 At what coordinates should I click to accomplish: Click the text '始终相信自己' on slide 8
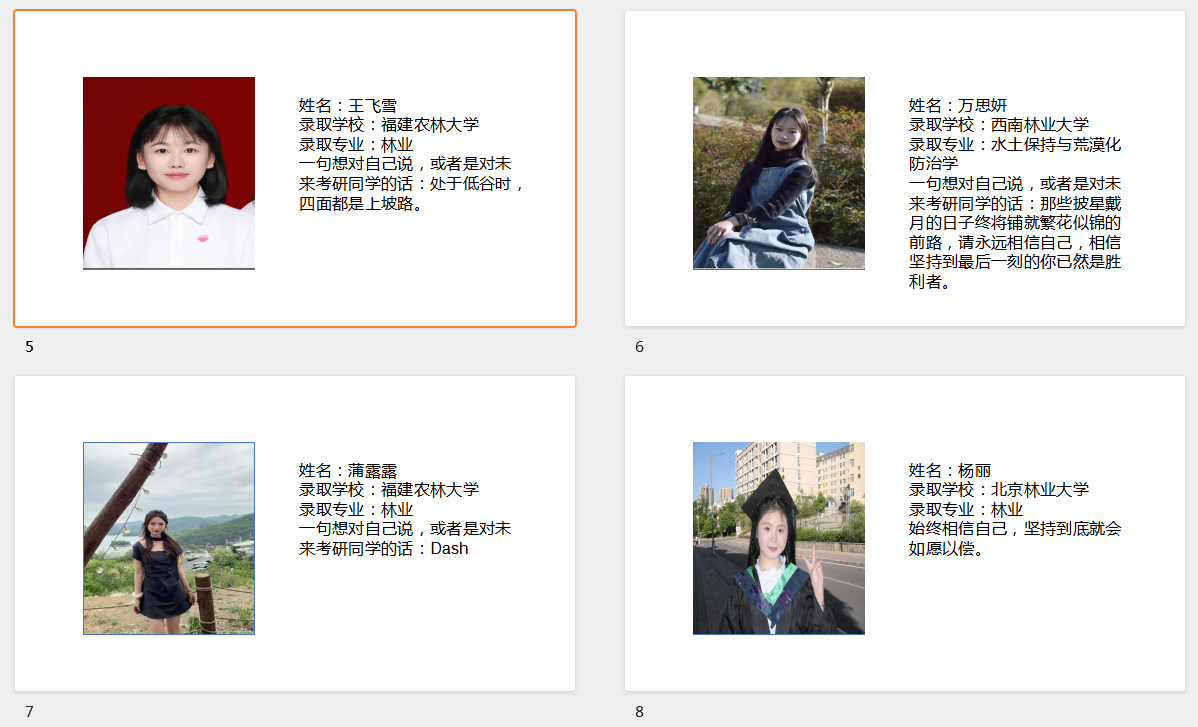[958, 528]
